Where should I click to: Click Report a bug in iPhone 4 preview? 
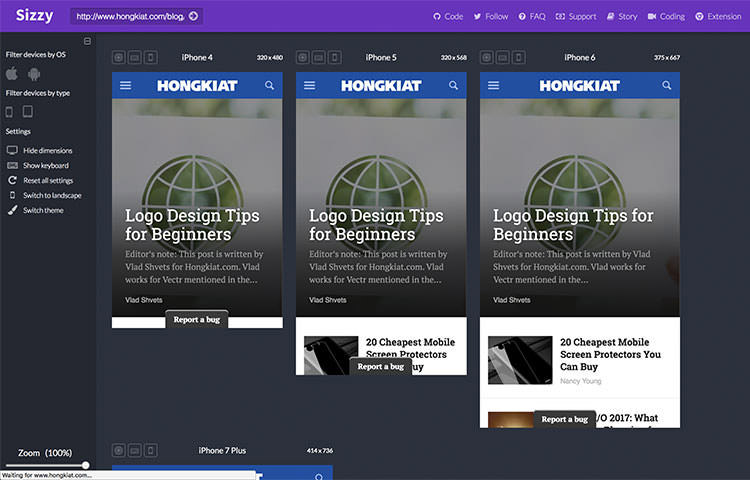197,319
